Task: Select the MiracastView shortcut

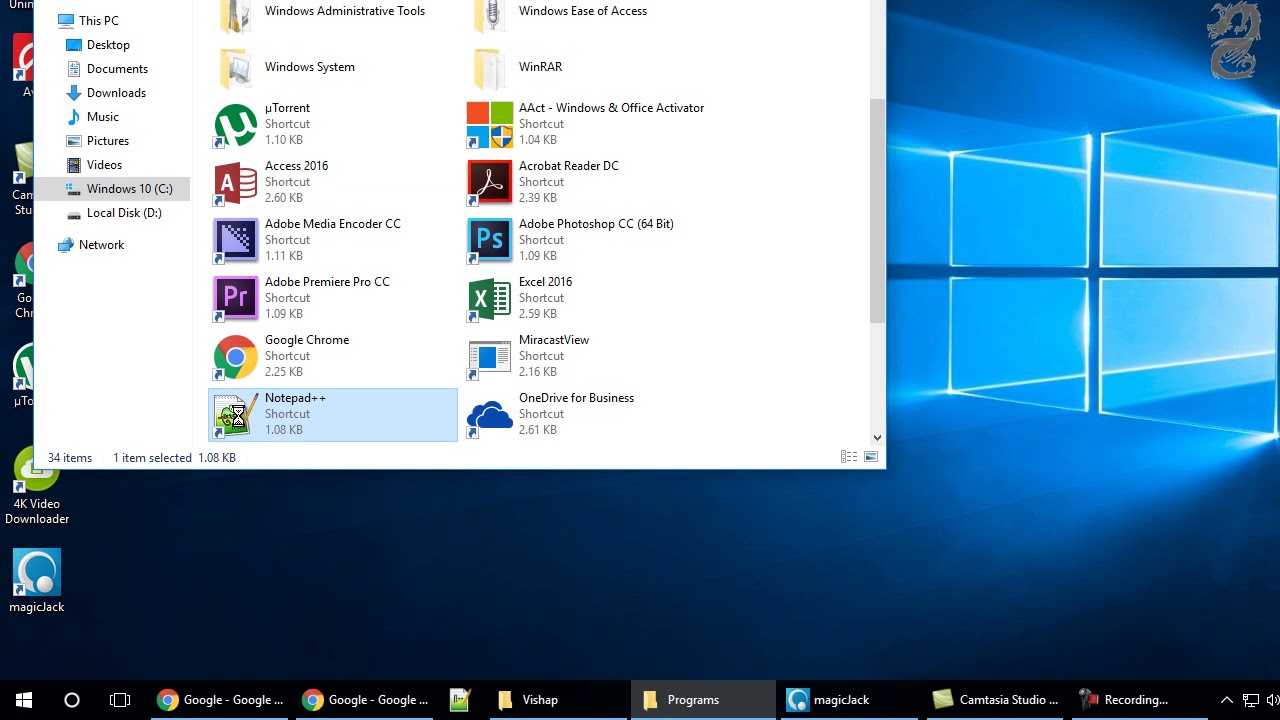Action: click(x=587, y=356)
